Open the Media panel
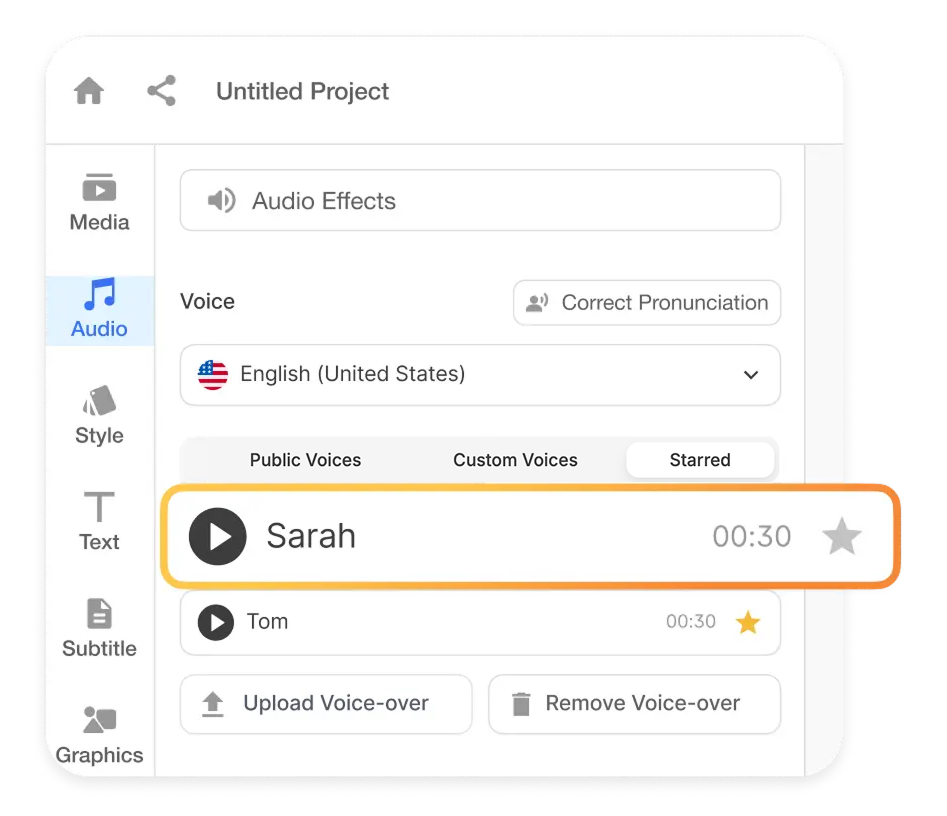Viewport: 947px width, 816px height. click(x=98, y=200)
